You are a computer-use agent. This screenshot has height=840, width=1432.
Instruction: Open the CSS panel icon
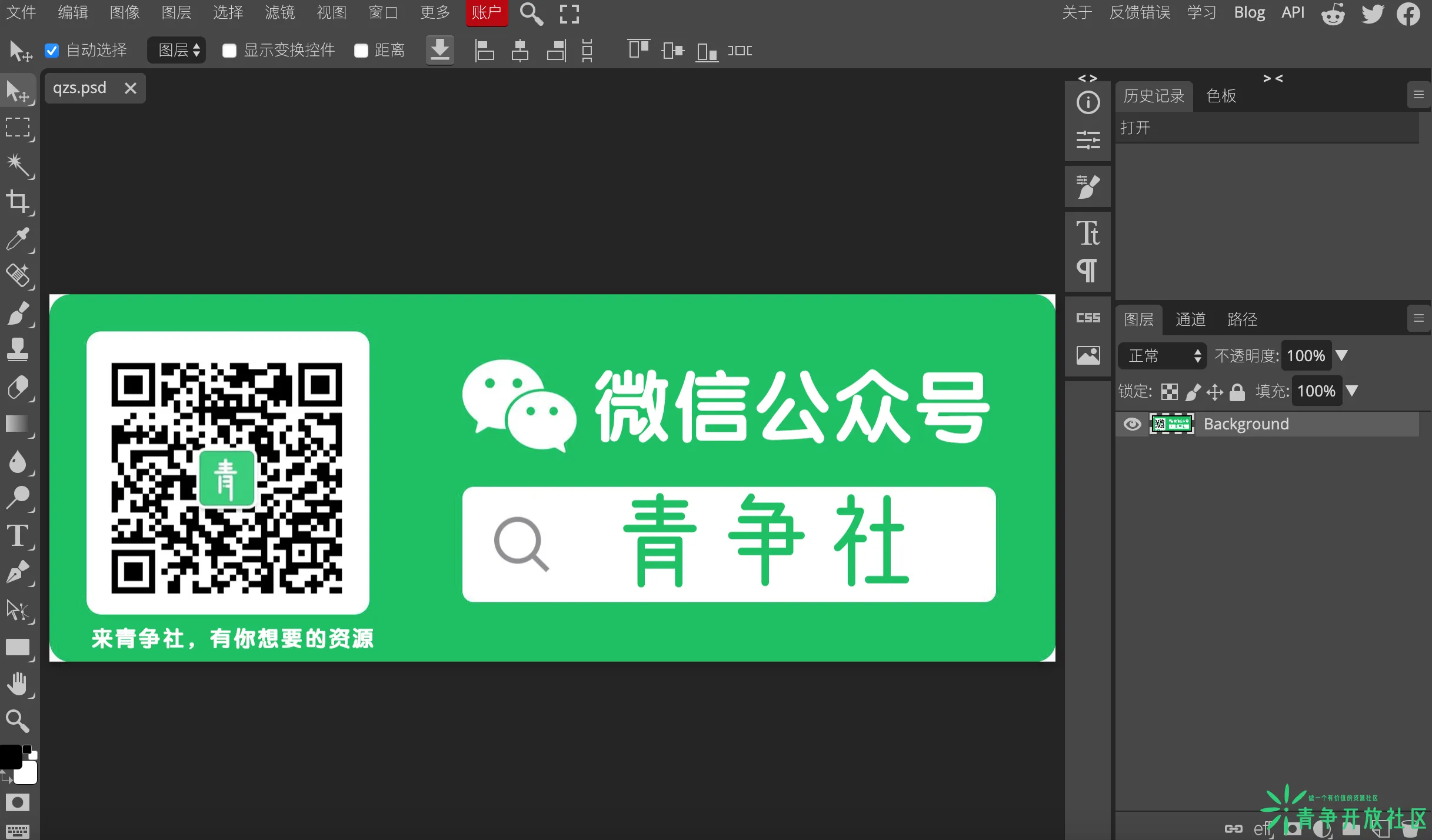(1088, 318)
